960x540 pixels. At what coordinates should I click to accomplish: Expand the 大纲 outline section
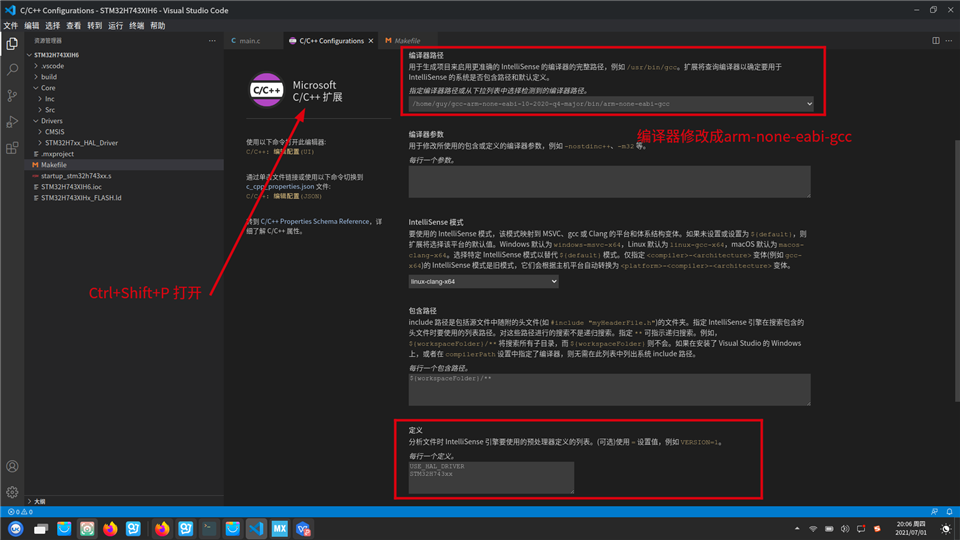tap(39, 501)
